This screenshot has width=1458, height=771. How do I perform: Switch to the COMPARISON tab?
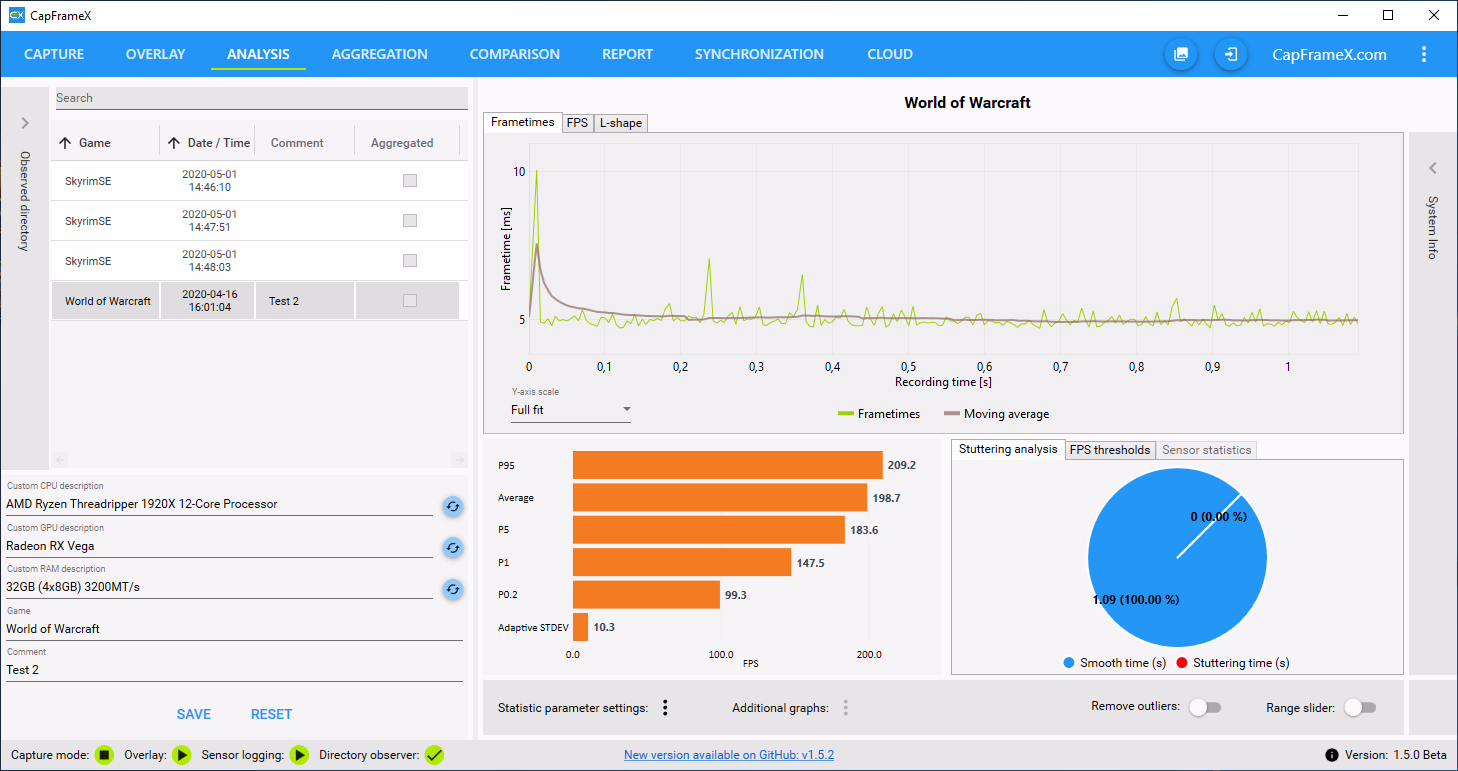pyautogui.click(x=514, y=55)
